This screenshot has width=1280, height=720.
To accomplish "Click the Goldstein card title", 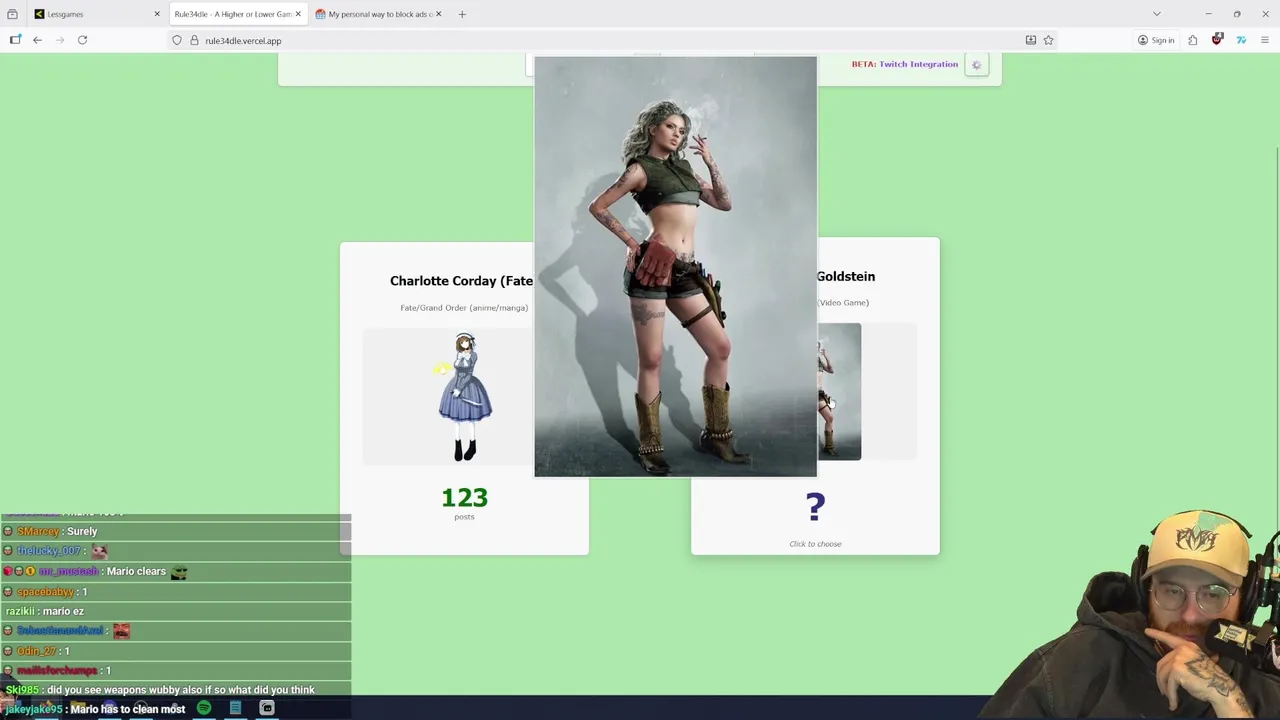I will (x=845, y=276).
